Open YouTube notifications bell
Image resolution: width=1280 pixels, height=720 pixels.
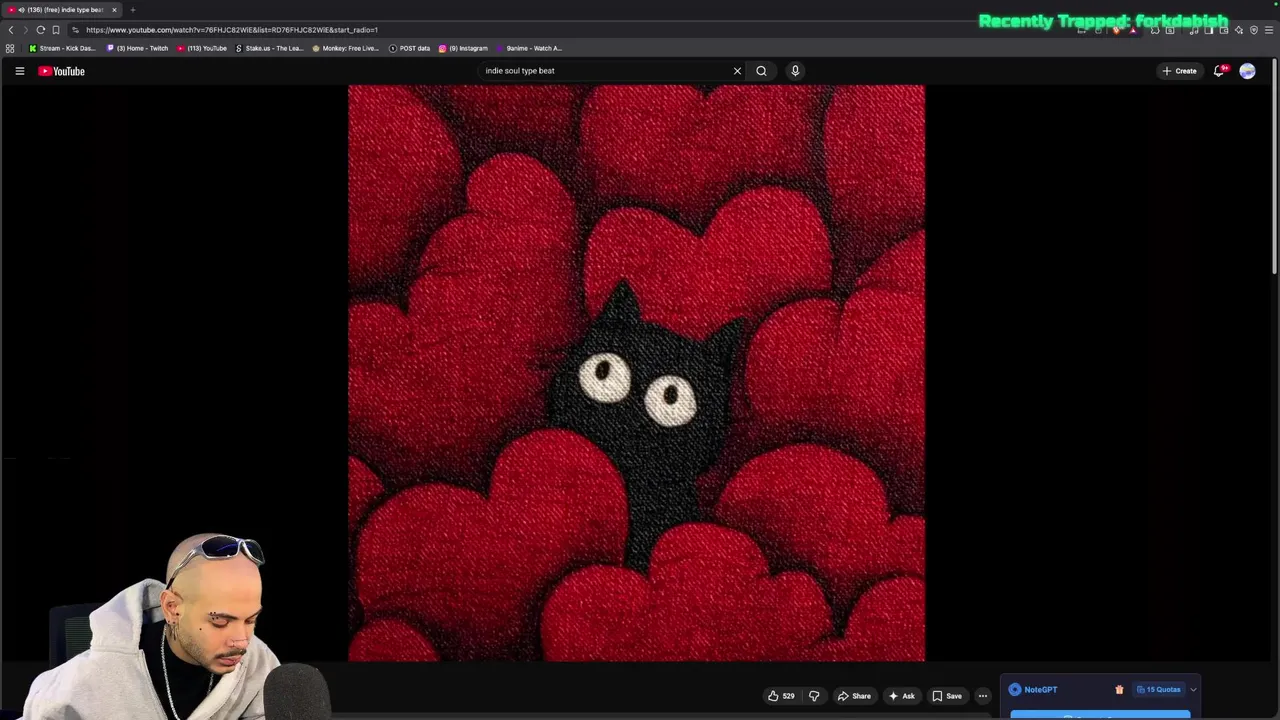(1219, 71)
